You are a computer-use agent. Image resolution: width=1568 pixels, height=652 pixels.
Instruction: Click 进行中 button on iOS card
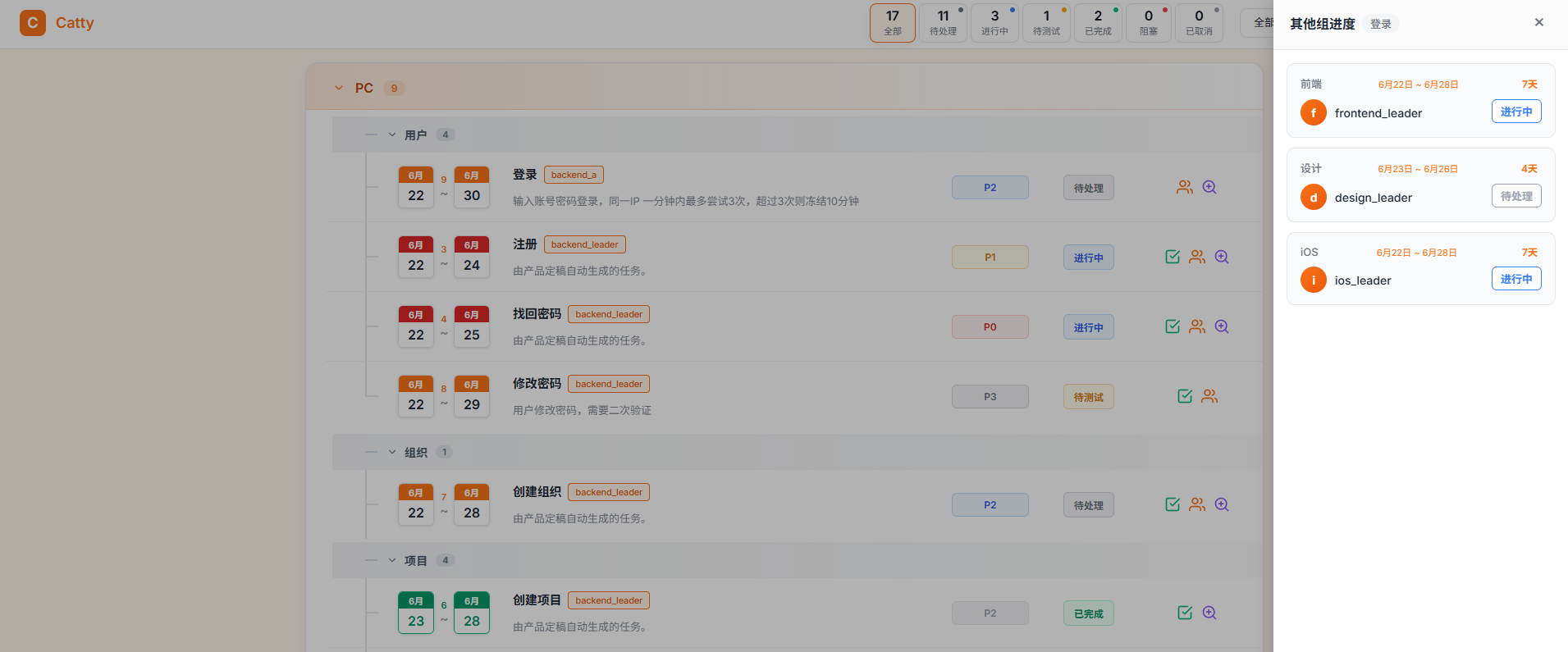[x=1516, y=279]
